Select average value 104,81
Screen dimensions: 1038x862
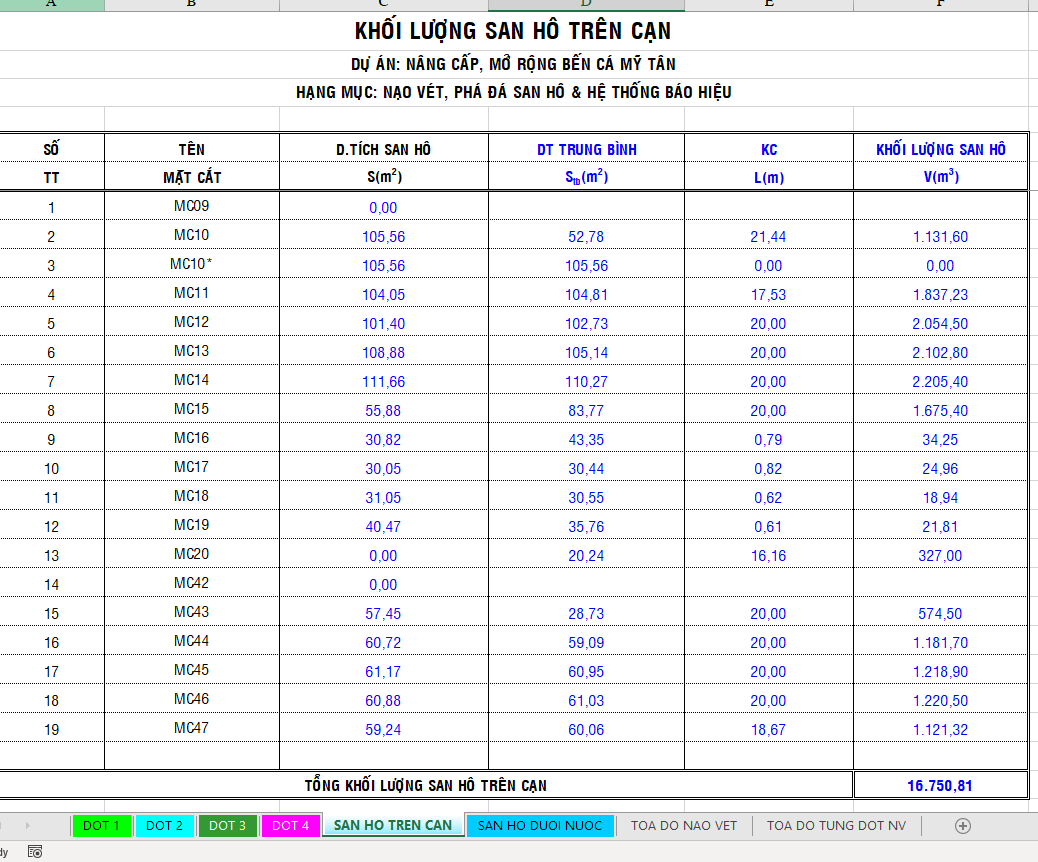586,295
